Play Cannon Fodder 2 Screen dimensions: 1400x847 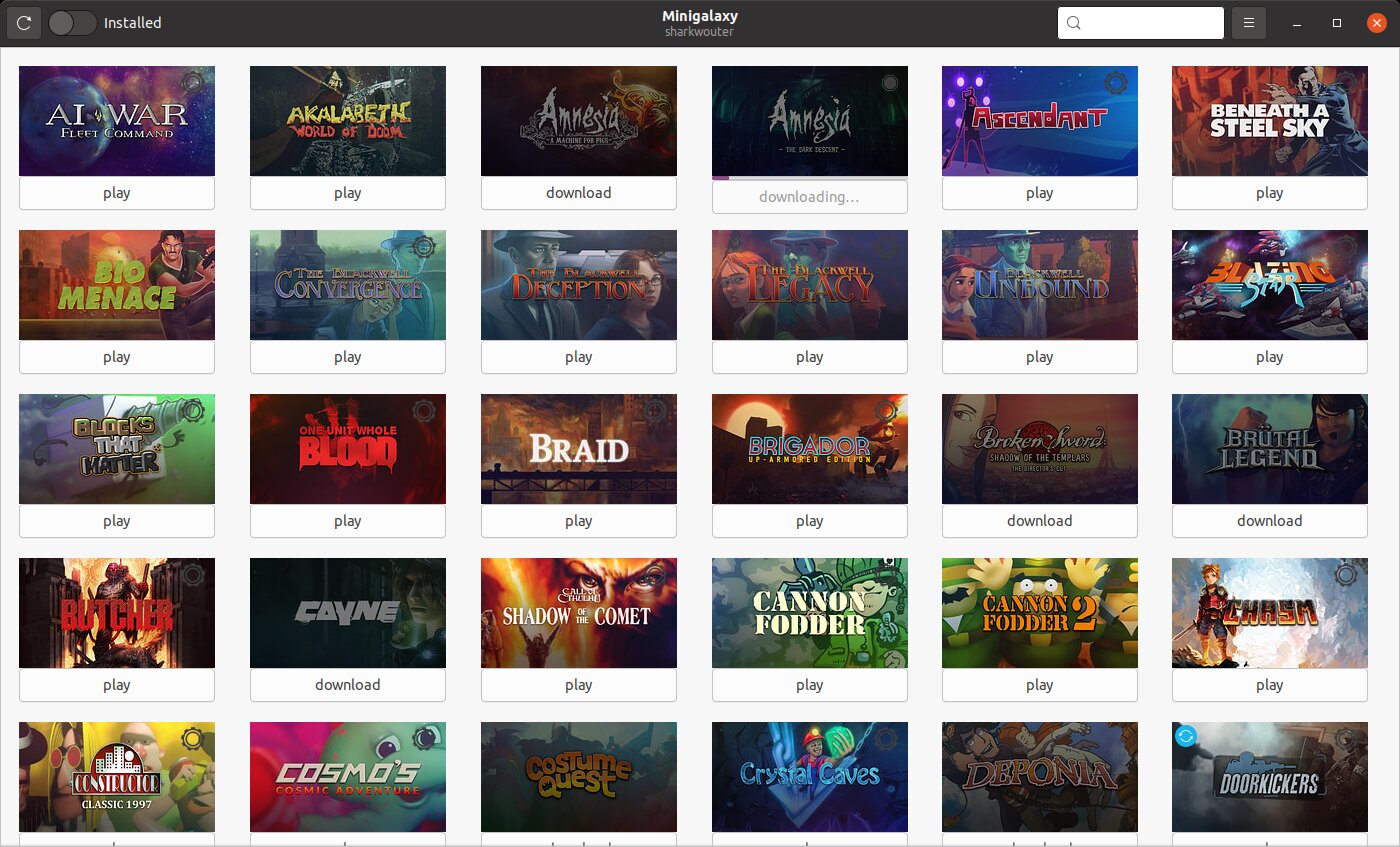pyautogui.click(x=1040, y=685)
